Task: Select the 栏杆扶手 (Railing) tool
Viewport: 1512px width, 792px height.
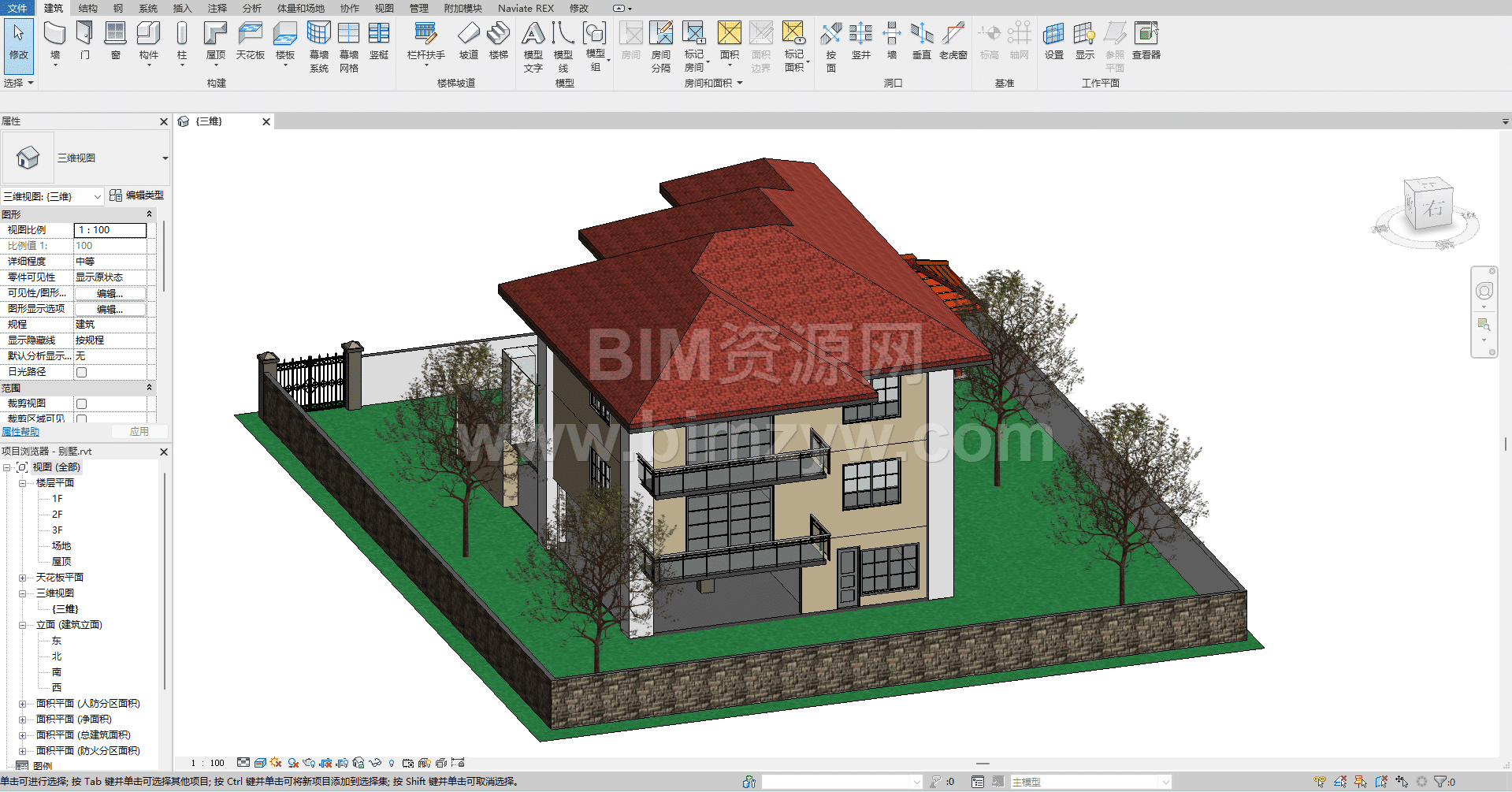Action: coord(426,42)
